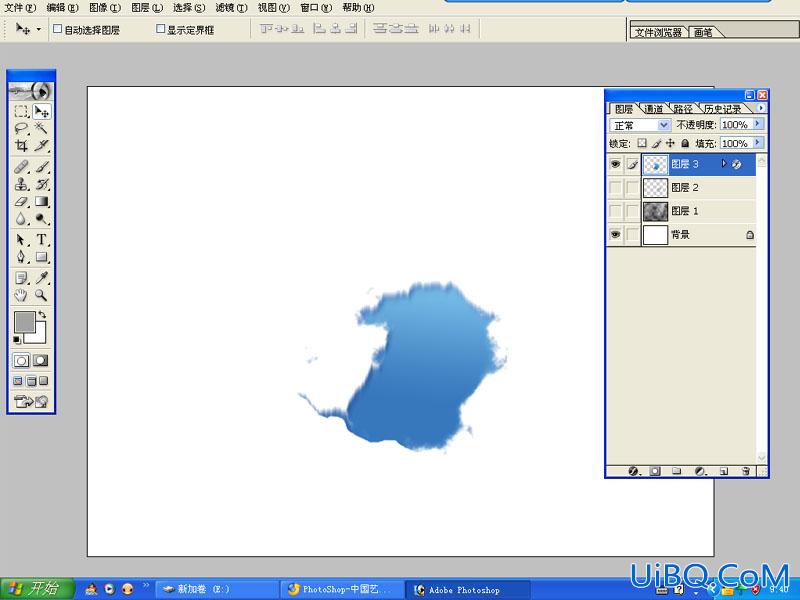The image size is (800, 600).
Task: Select the Type tool
Action: [41, 239]
